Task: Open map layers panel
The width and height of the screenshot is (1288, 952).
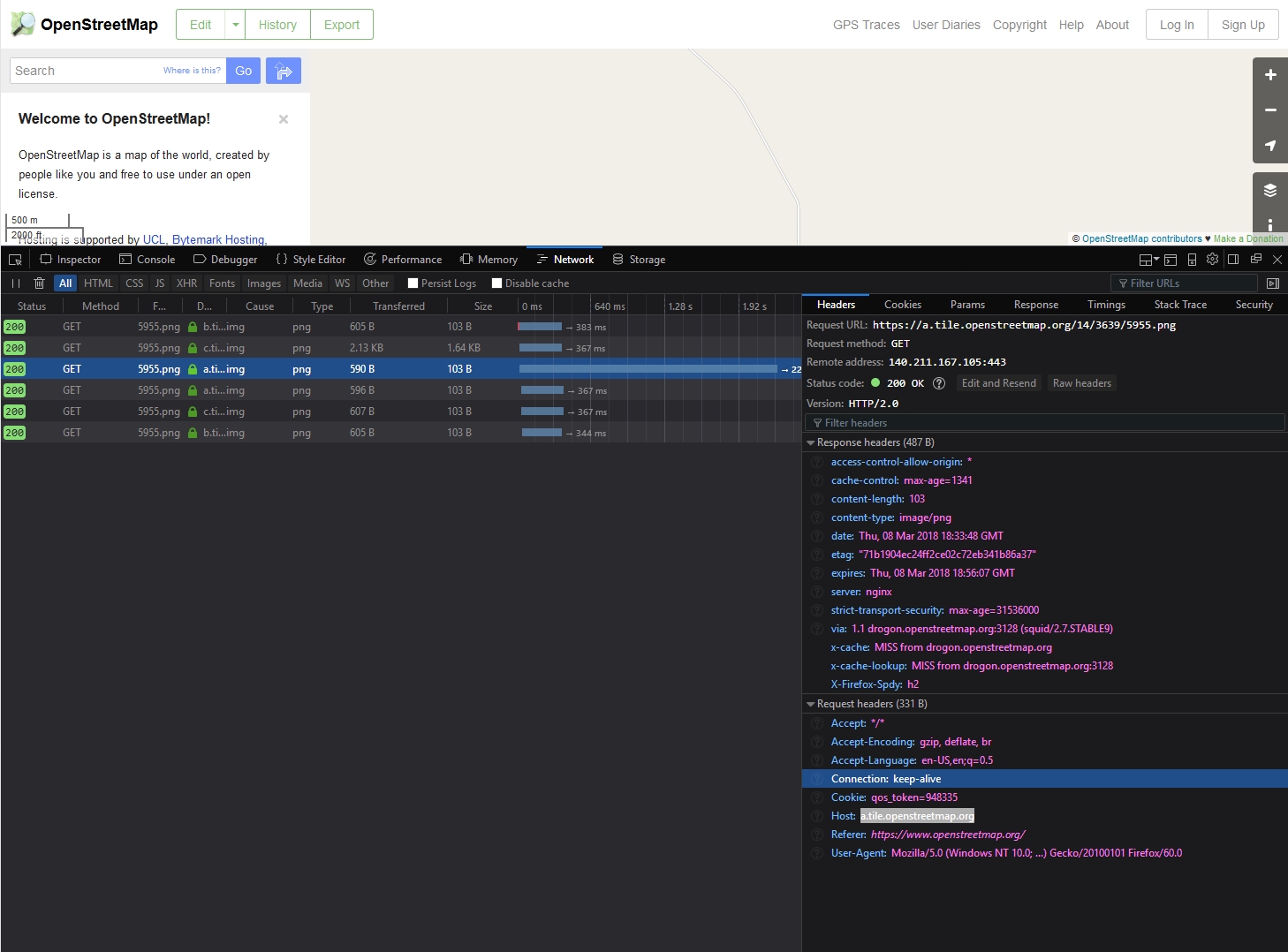Action: [1269, 190]
